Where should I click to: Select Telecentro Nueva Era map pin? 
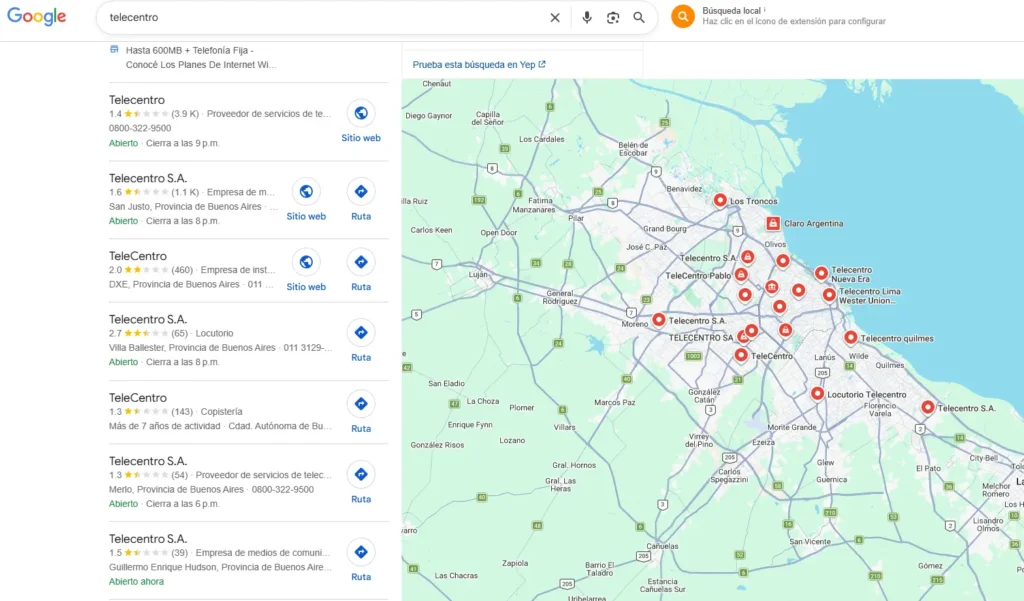coord(821,273)
